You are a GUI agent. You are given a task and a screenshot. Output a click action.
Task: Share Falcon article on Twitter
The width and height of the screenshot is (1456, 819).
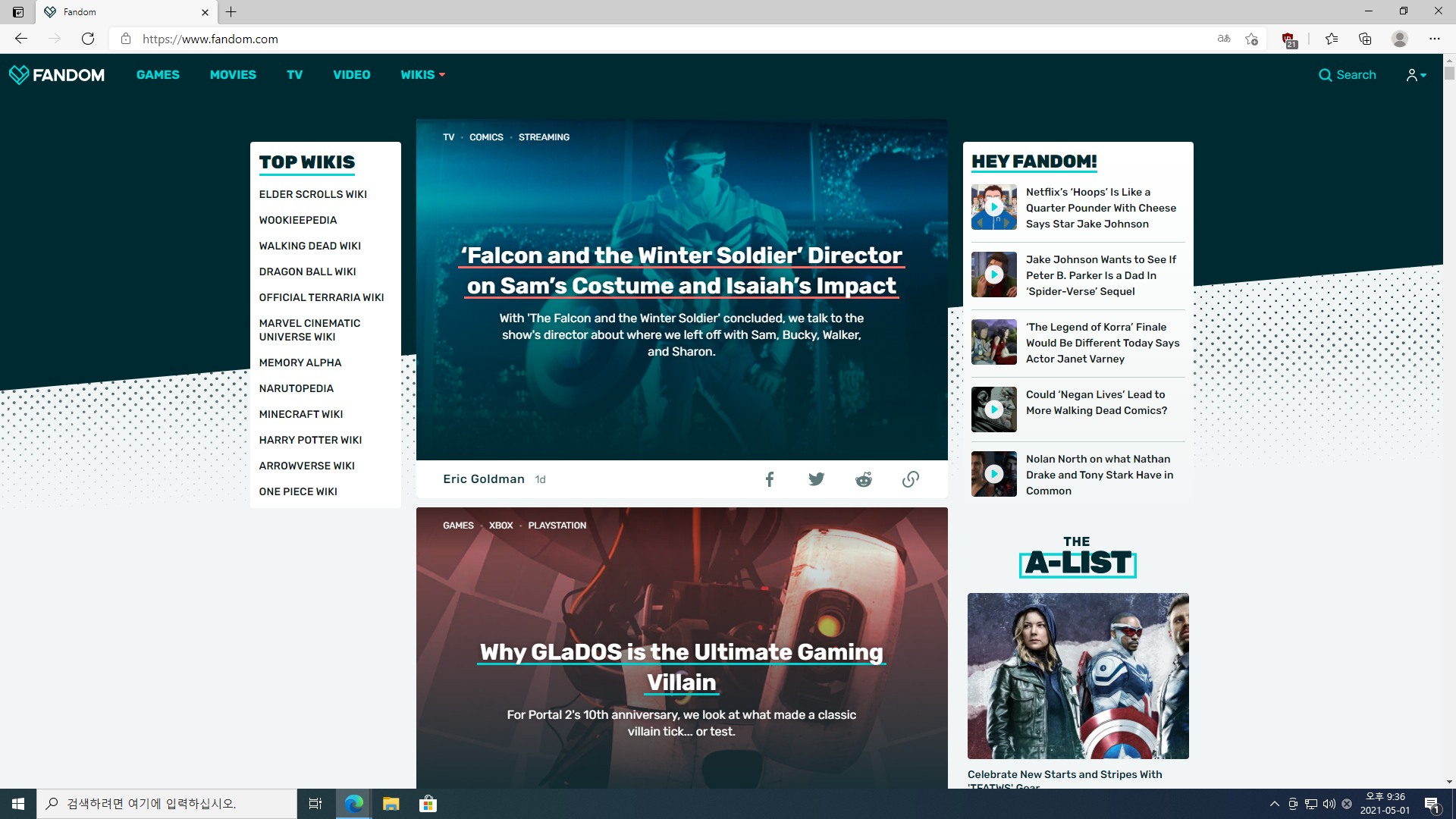pyautogui.click(x=816, y=479)
